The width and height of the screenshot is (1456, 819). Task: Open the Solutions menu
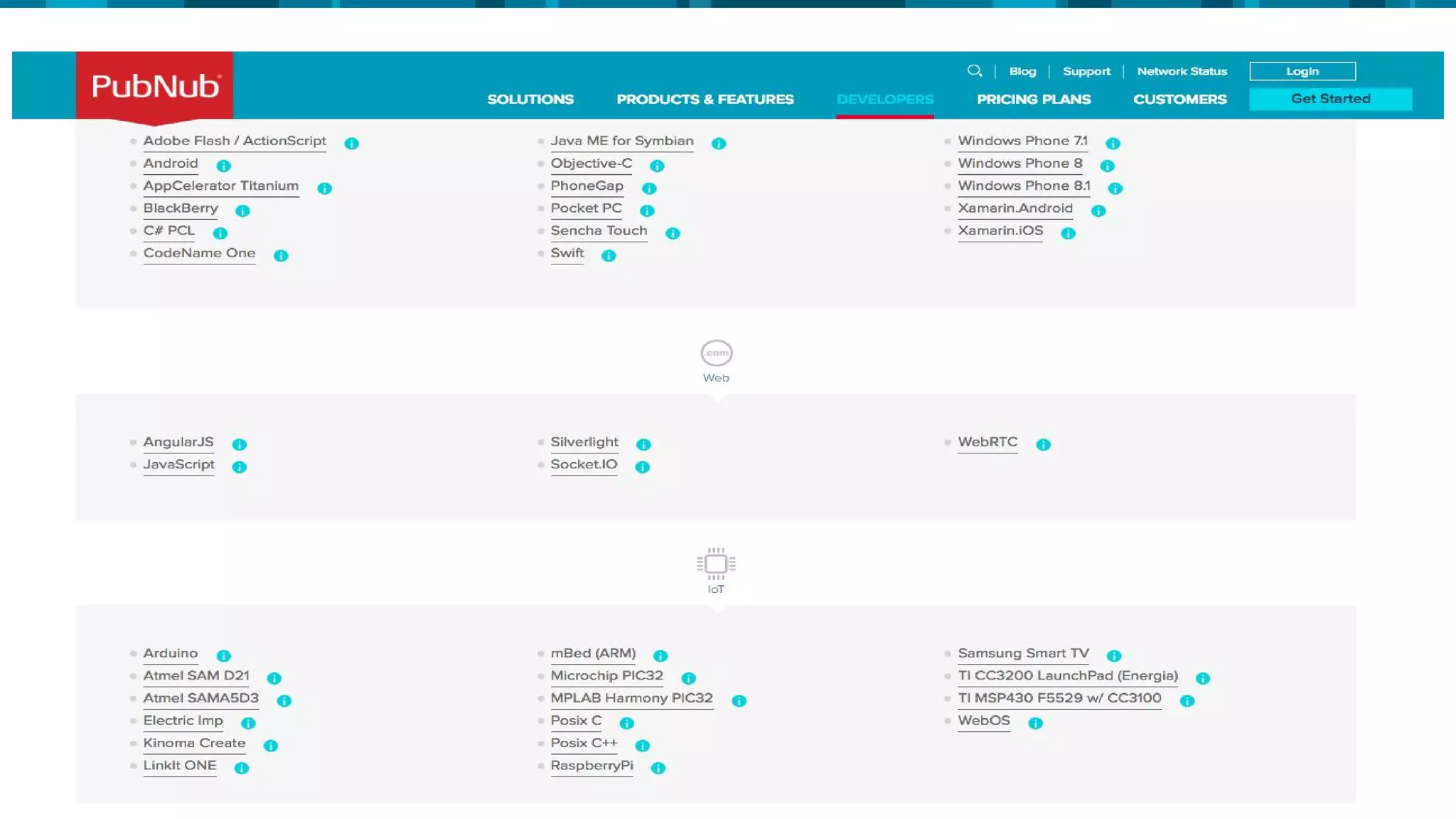530,100
